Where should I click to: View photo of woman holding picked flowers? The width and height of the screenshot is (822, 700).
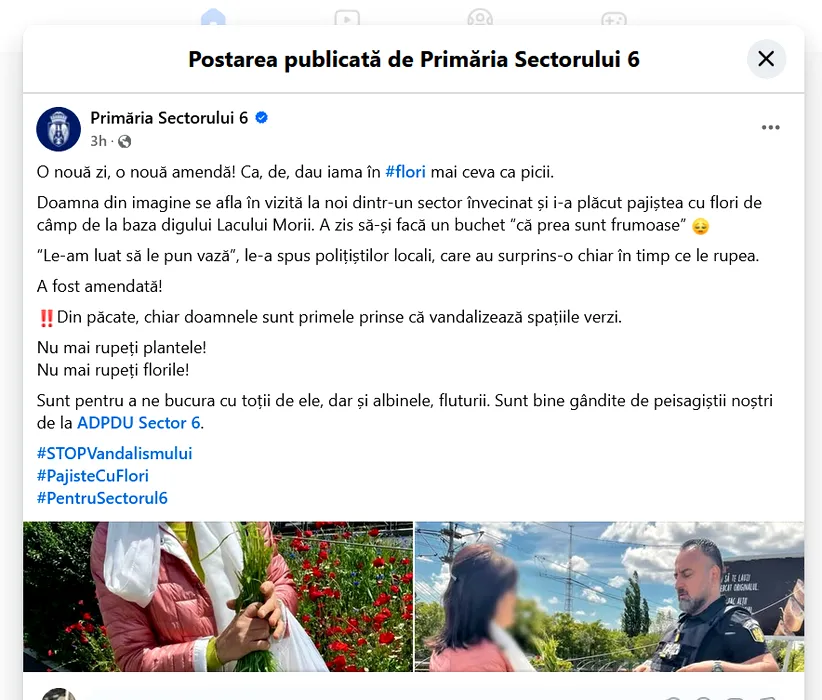click(218, 597)
